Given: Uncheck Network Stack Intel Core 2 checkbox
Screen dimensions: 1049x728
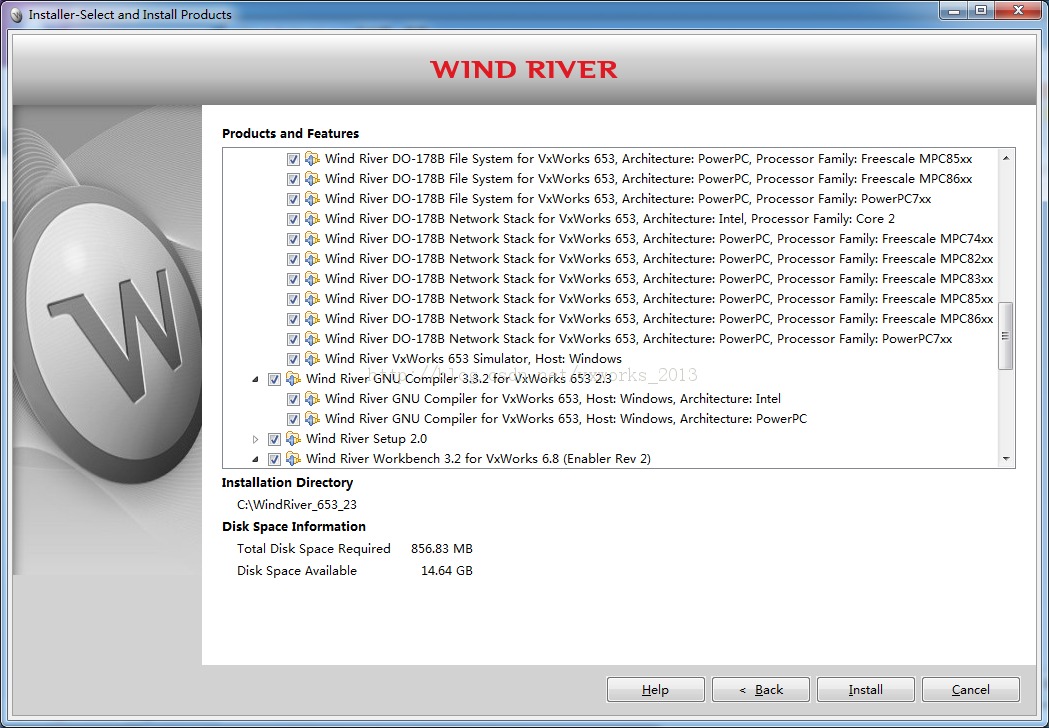Looking at the screenshot, I should tap(293, 219).
